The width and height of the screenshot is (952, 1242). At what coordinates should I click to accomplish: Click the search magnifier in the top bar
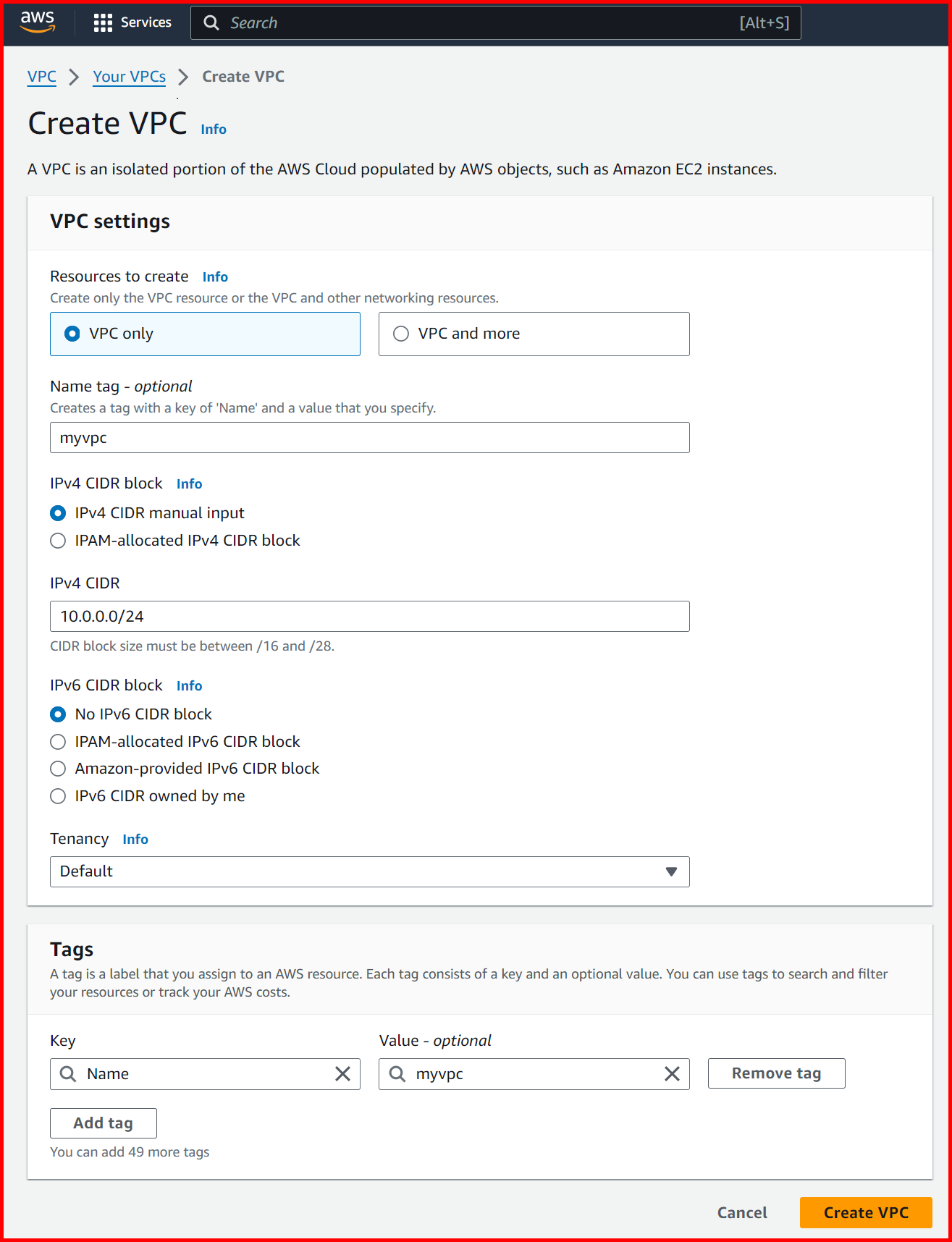[x=211, y=22]
